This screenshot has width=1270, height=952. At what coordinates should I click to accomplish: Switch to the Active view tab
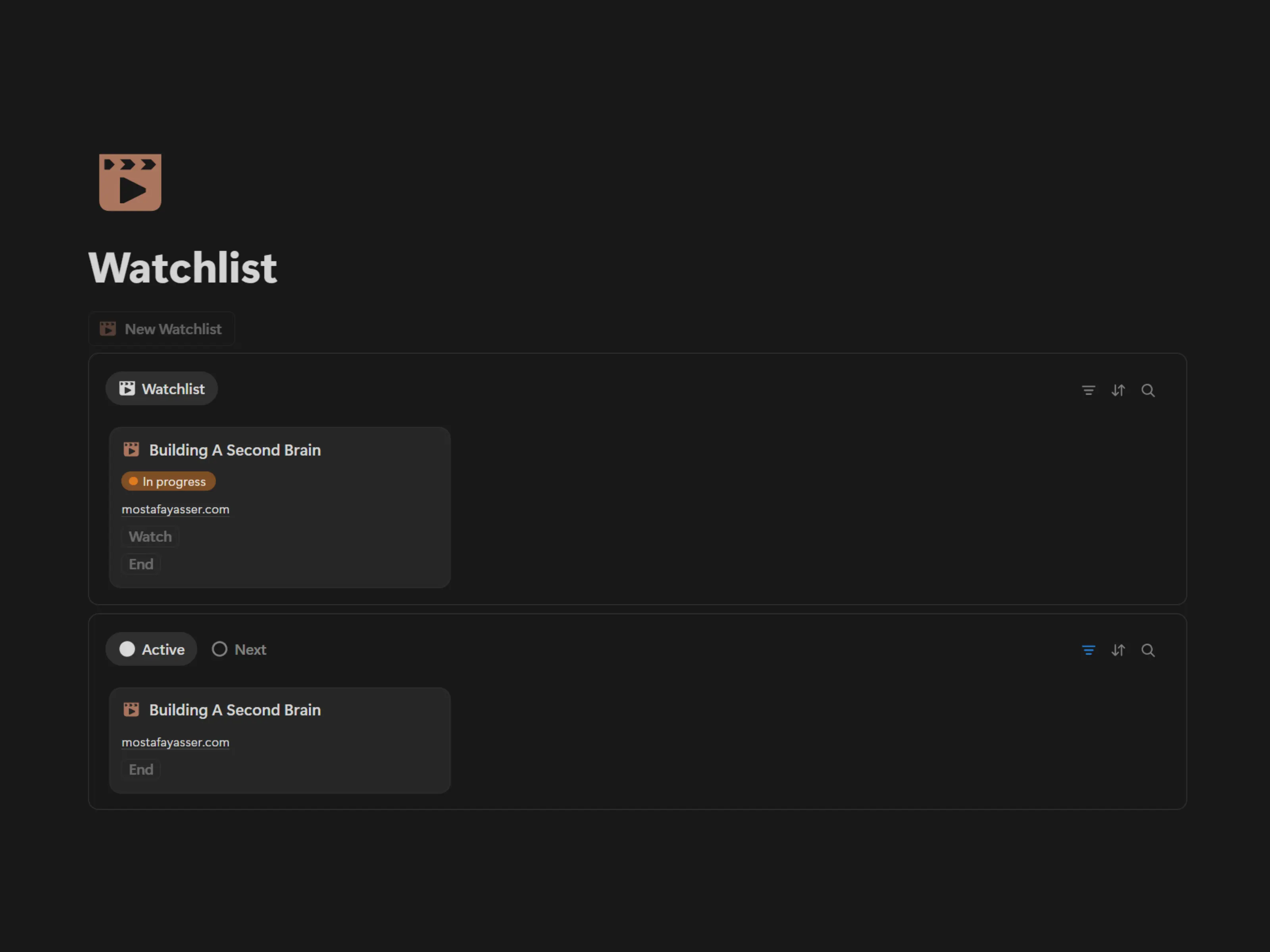point(152,650)
